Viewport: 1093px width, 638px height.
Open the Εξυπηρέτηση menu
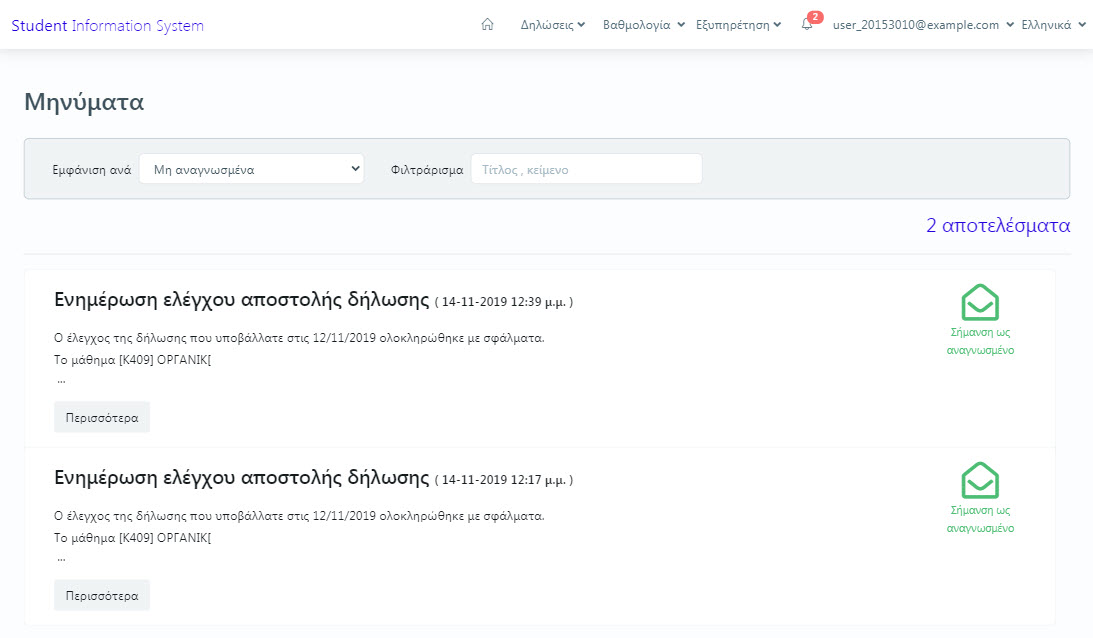[x=738, y=25]
